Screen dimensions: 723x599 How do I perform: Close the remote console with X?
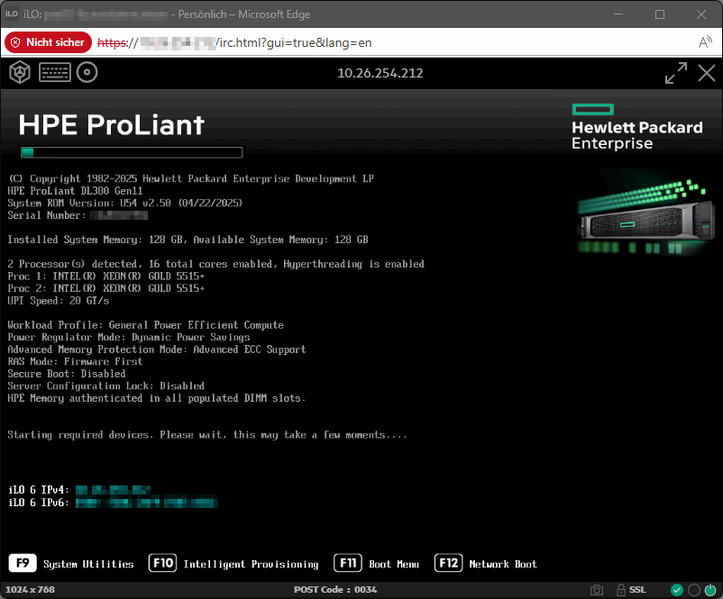pyautogui.click(x=706, y=73)
